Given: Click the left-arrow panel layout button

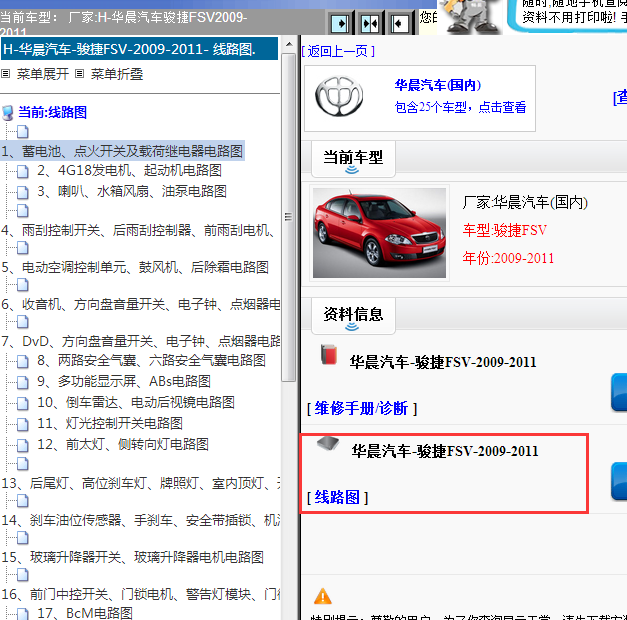Looking at the screenshot, I should pyautogui.click(x=399, y=24).
